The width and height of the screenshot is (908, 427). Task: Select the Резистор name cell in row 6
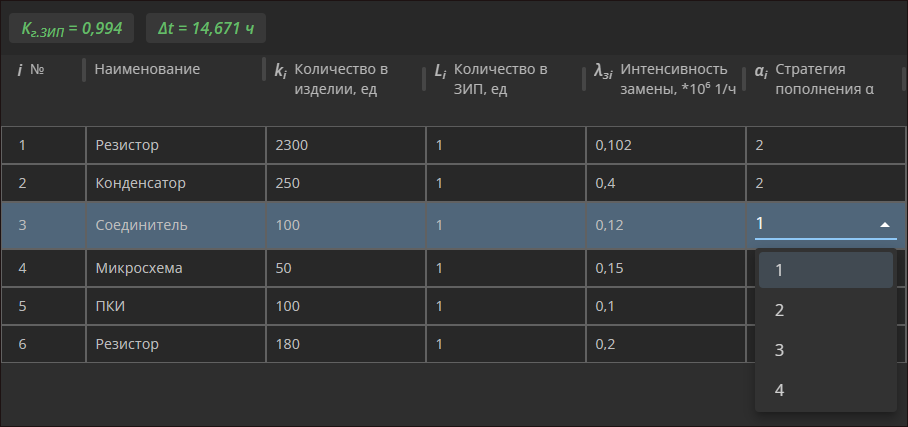(x=176, y=344)
